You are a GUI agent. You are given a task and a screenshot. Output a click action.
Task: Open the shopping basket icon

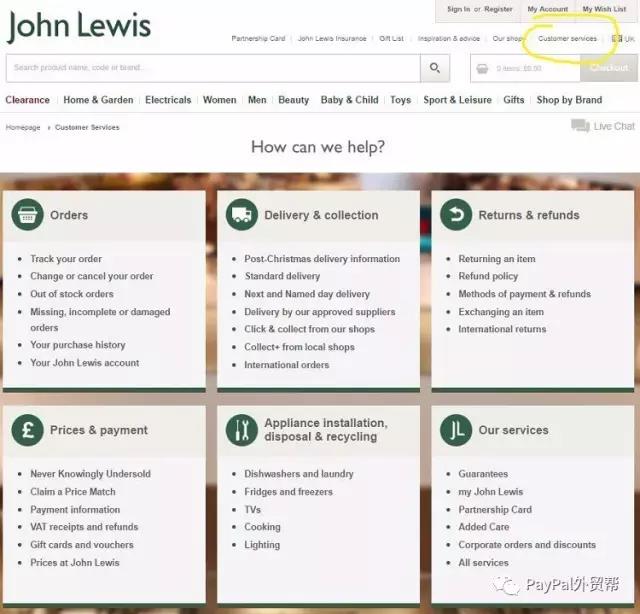482,68
